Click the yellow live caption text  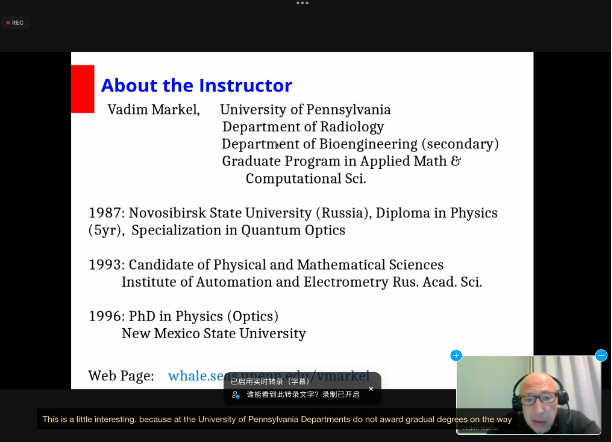[x=277, y=419]
